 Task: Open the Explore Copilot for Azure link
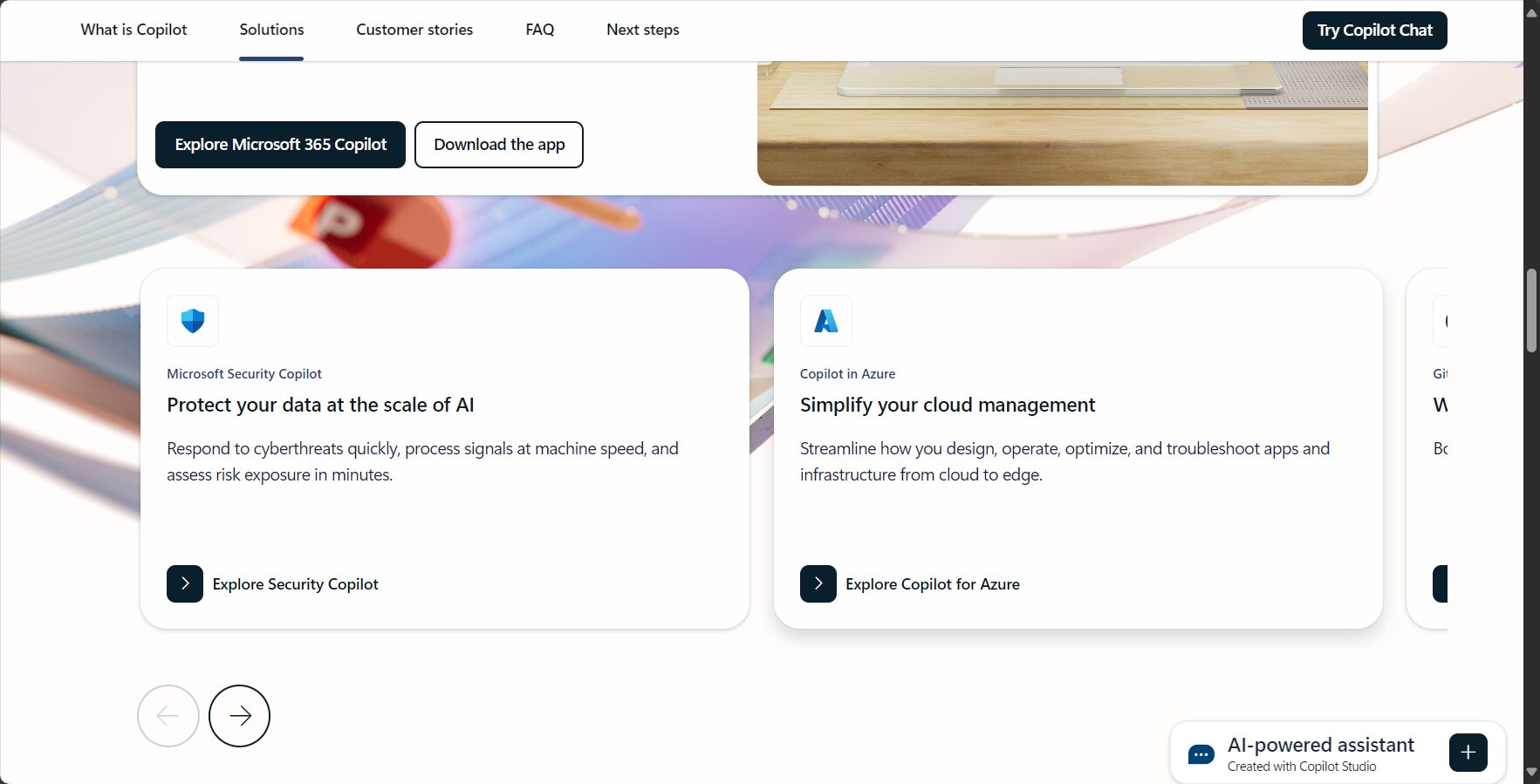(932, 584)
